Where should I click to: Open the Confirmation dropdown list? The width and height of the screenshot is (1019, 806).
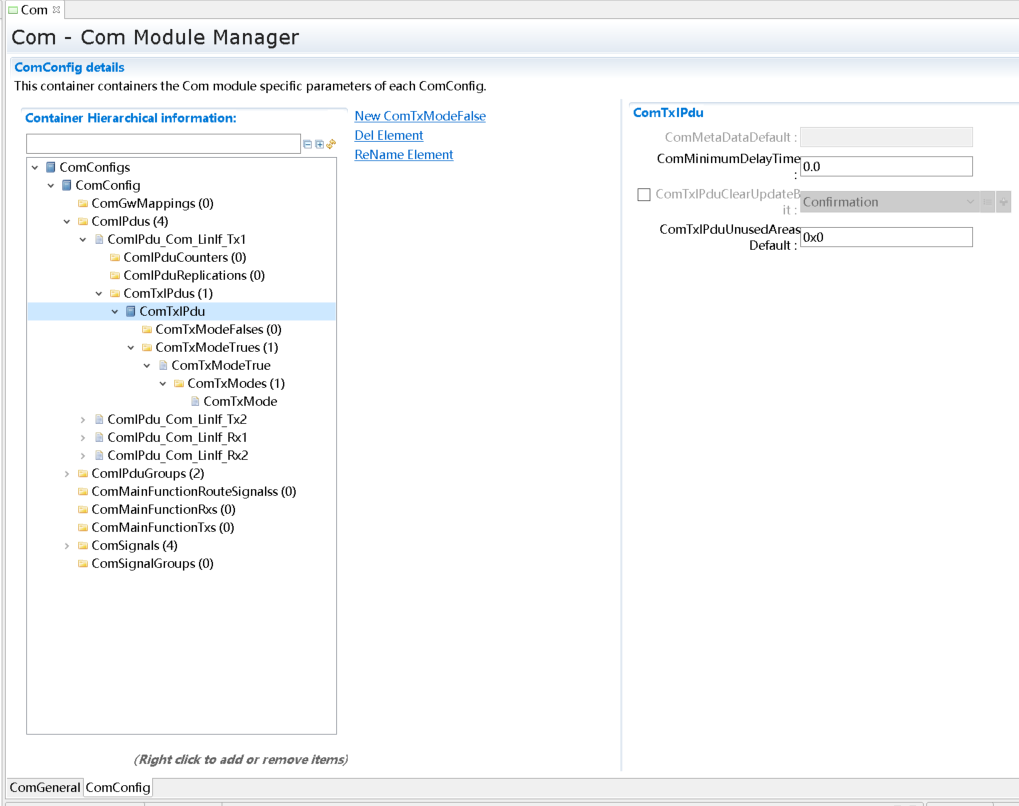click(969, 202)
